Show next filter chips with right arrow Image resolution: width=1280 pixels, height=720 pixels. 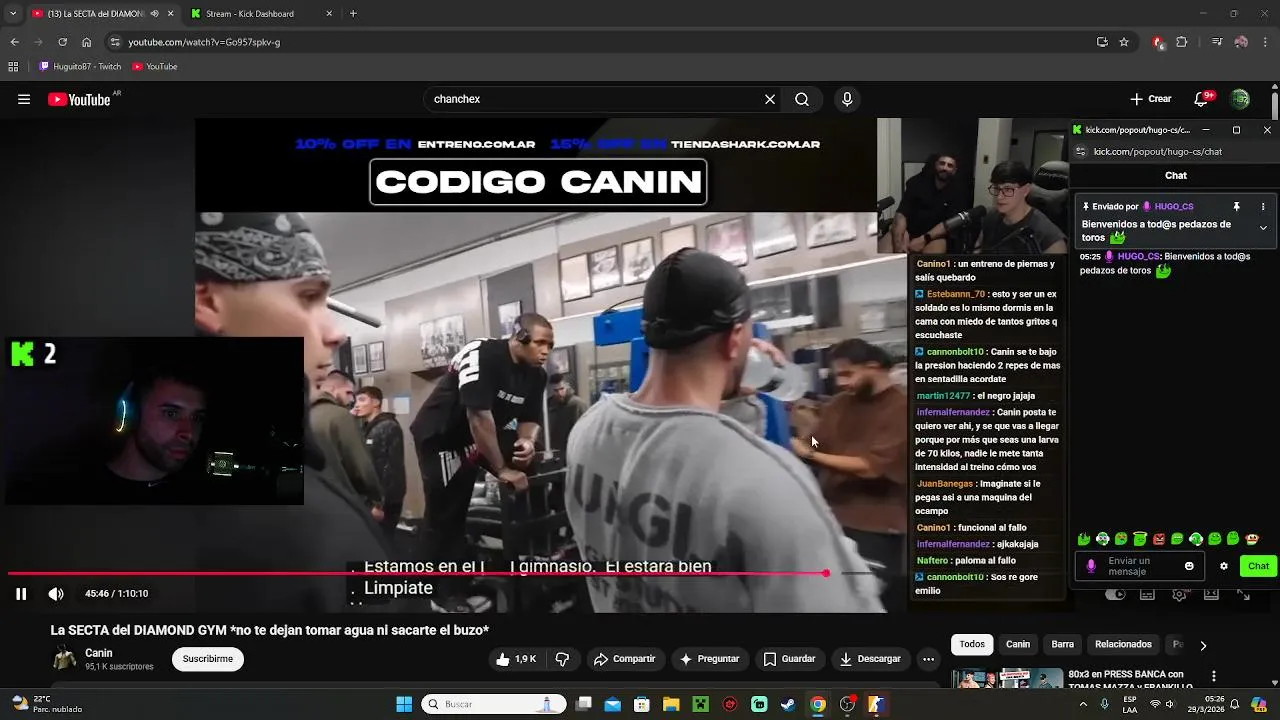1203,646
